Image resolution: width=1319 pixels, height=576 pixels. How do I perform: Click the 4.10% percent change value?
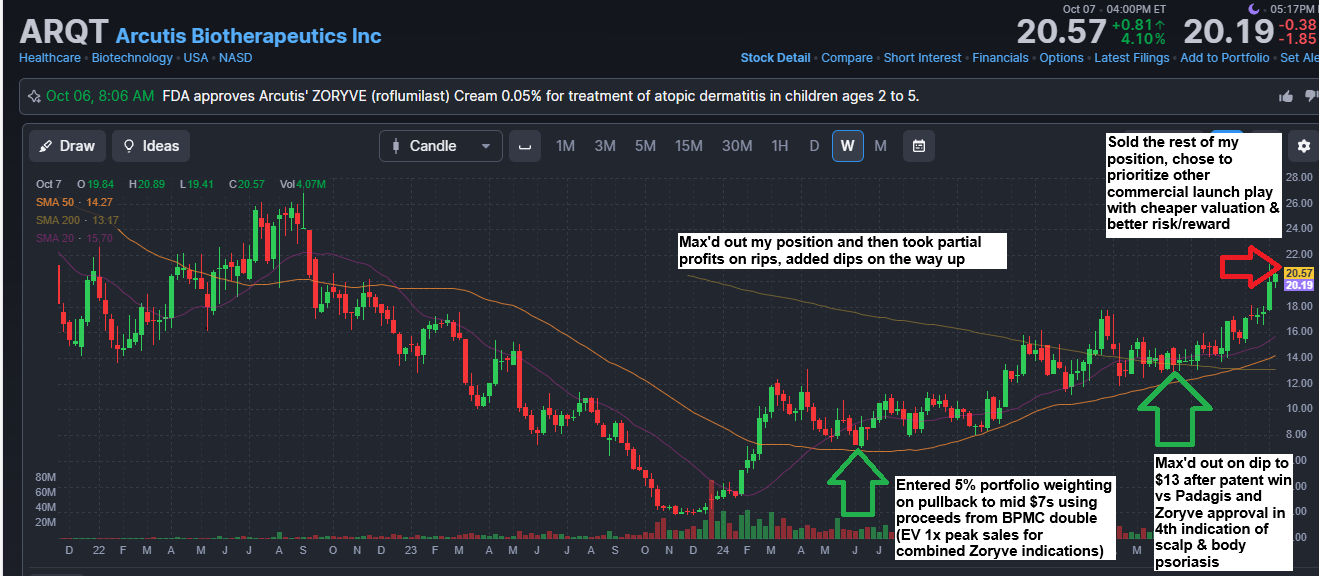1143,40
